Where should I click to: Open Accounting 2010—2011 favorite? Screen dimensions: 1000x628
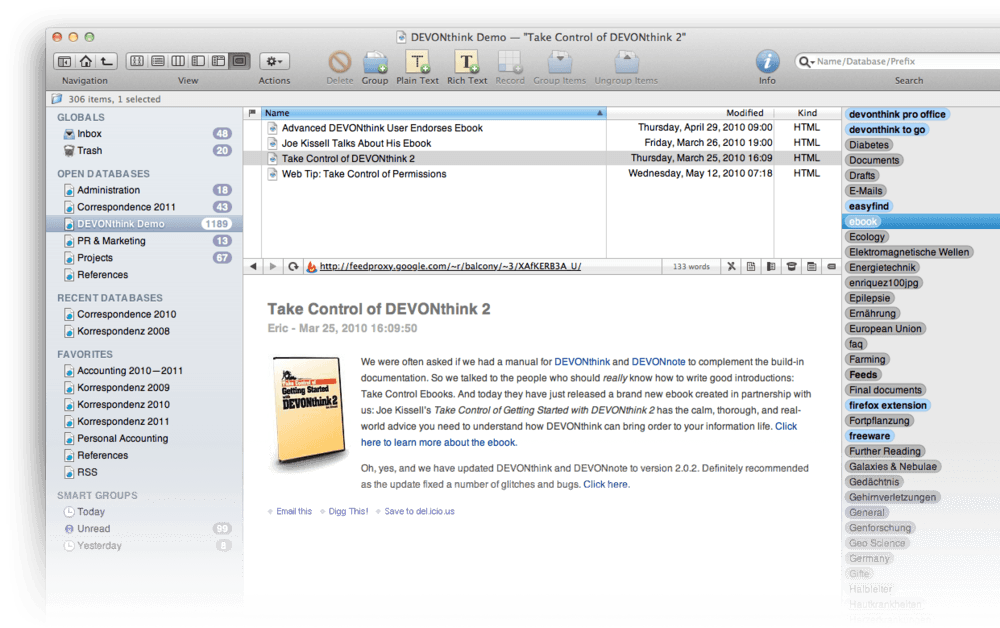click(145, 370)
